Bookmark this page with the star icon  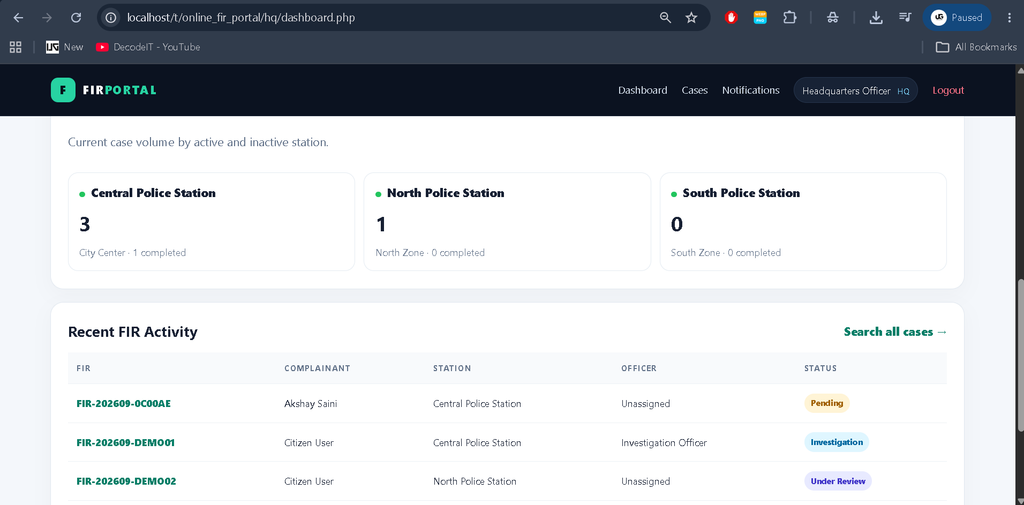click(691, 18)
